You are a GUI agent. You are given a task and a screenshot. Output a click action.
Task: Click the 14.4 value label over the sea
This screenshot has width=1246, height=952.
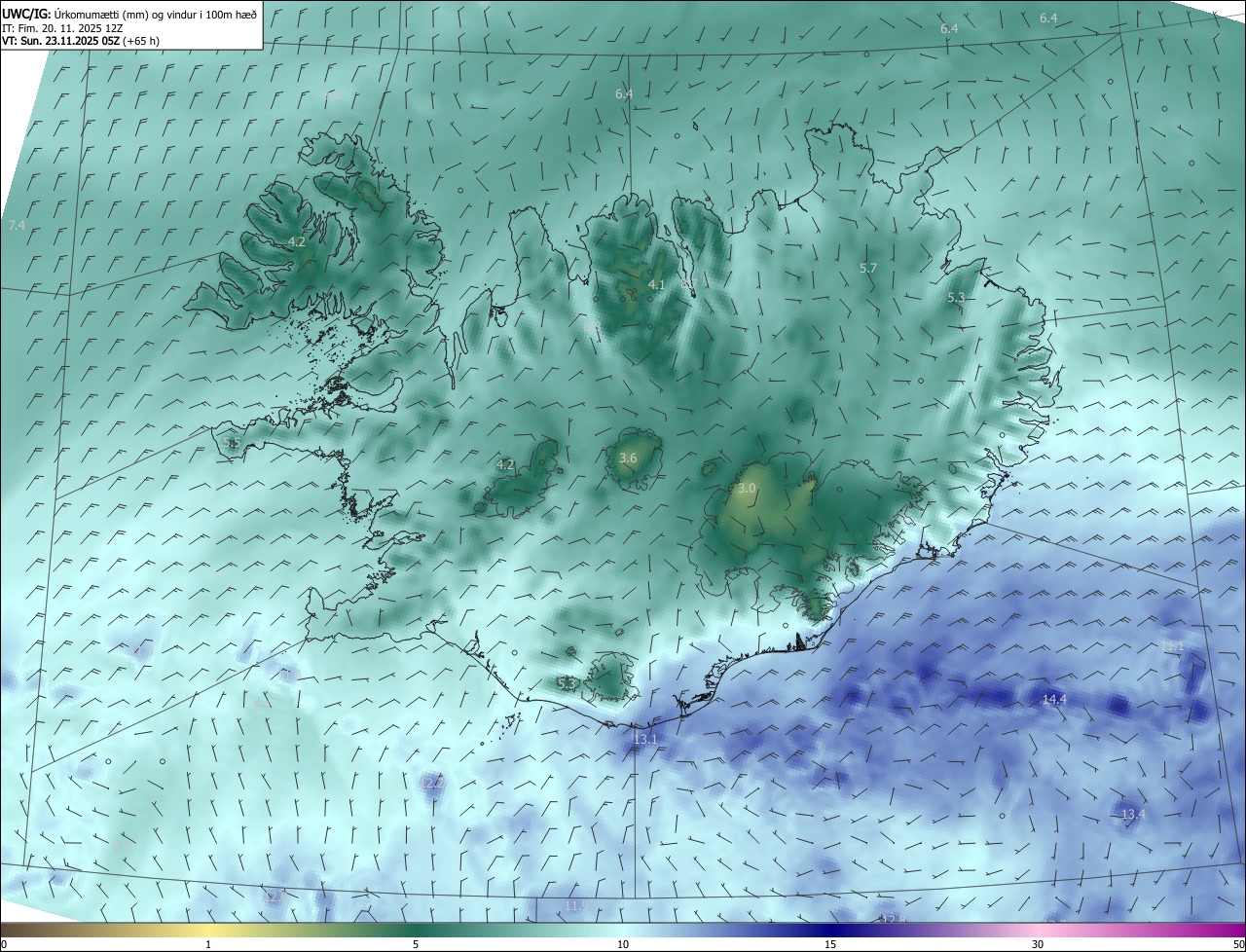click(x=1054, y=700)
